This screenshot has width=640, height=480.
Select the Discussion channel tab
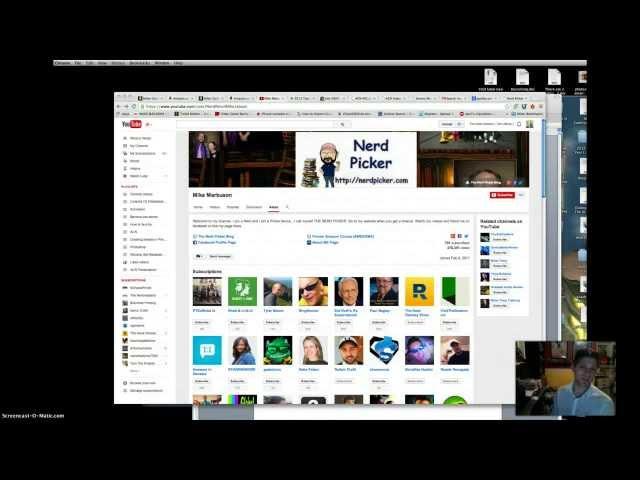click(254, 207)
